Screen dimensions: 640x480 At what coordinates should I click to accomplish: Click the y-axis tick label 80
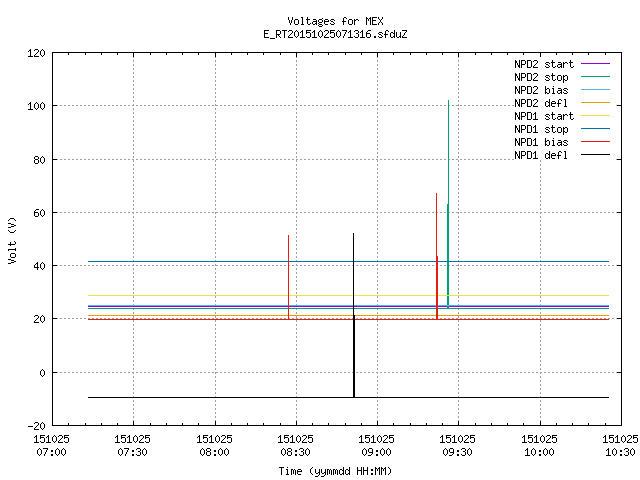[x=40, y=160]
